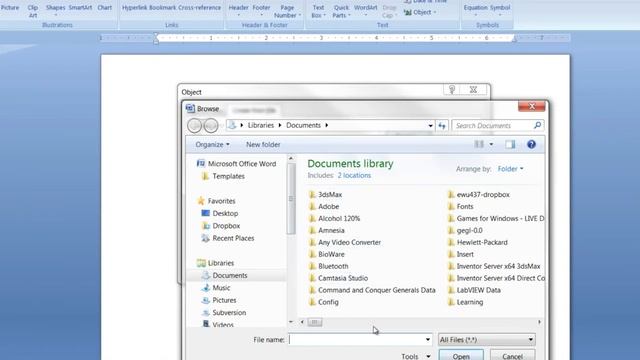The width and height of the screenshot is (640, 360).
Task: Select the Amnesia folder
Action: 327,231
